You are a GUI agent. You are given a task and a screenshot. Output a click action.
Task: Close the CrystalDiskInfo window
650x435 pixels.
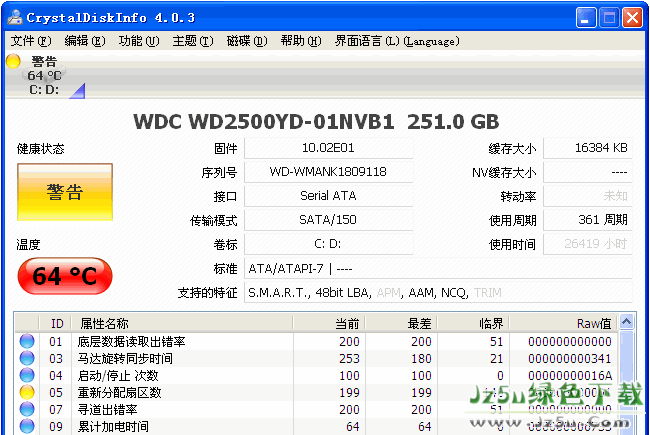(x=633, y=18)
